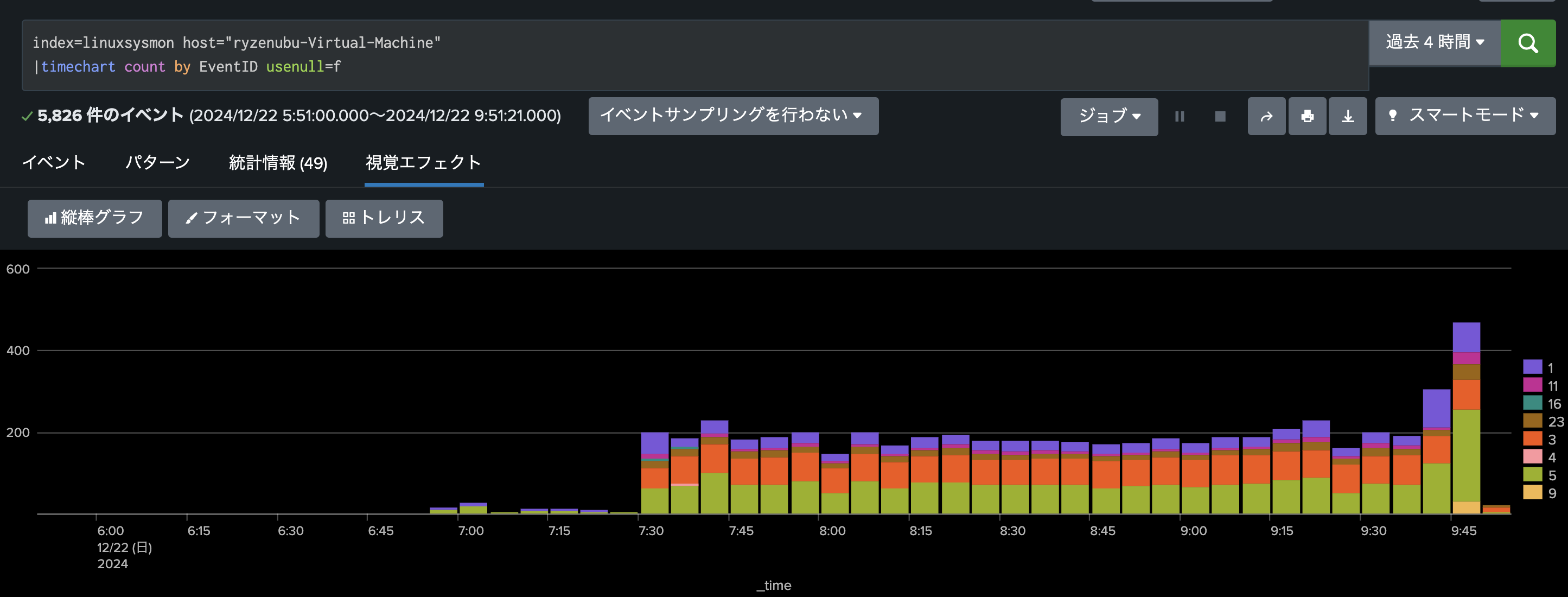Switch to the パターン tab
The image size is (1568, 597).
click(157, 162)
